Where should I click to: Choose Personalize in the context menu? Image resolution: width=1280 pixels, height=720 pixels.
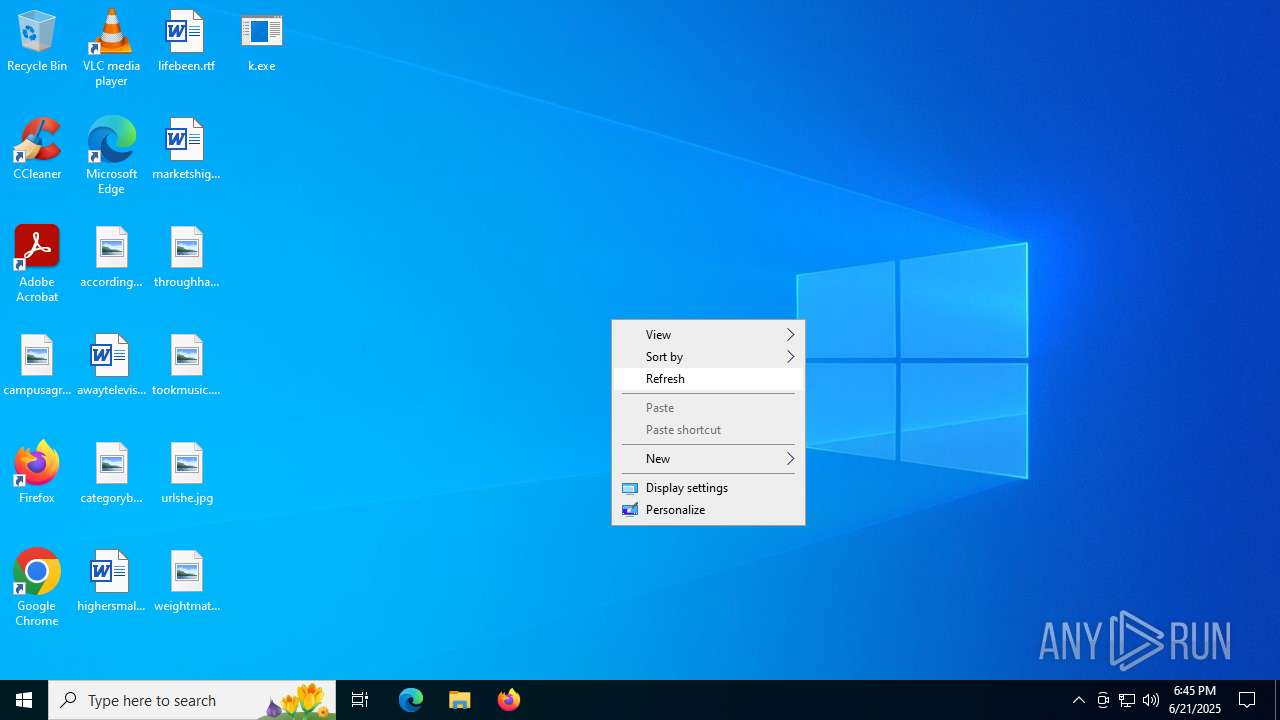(x=708, y=510)
